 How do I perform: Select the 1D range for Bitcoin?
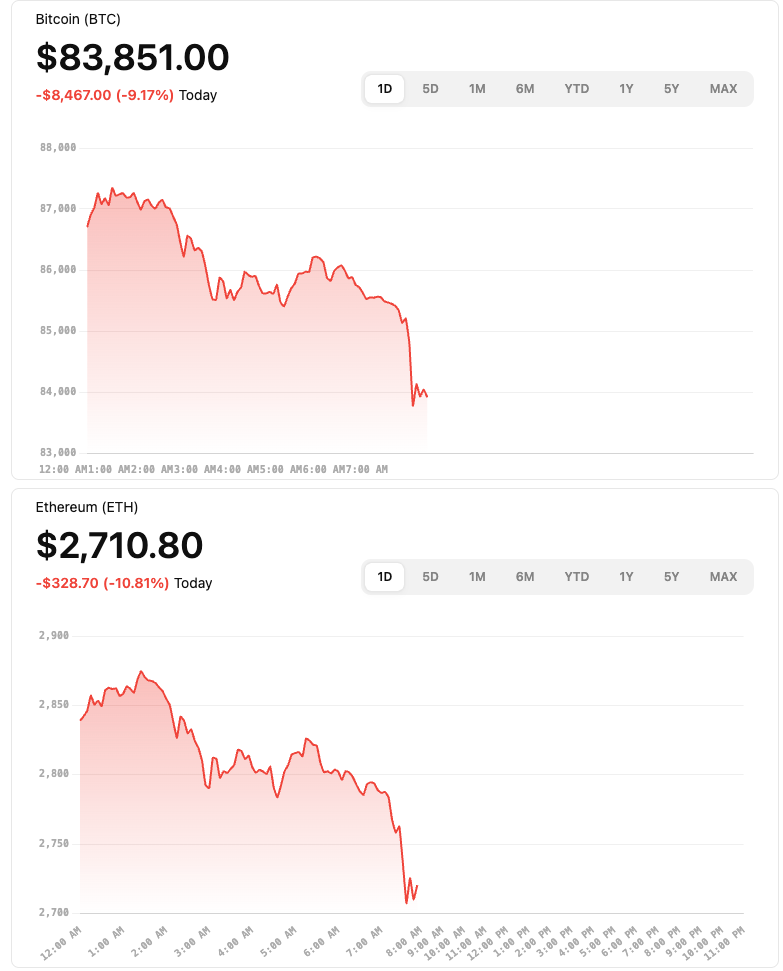point(385,89)
